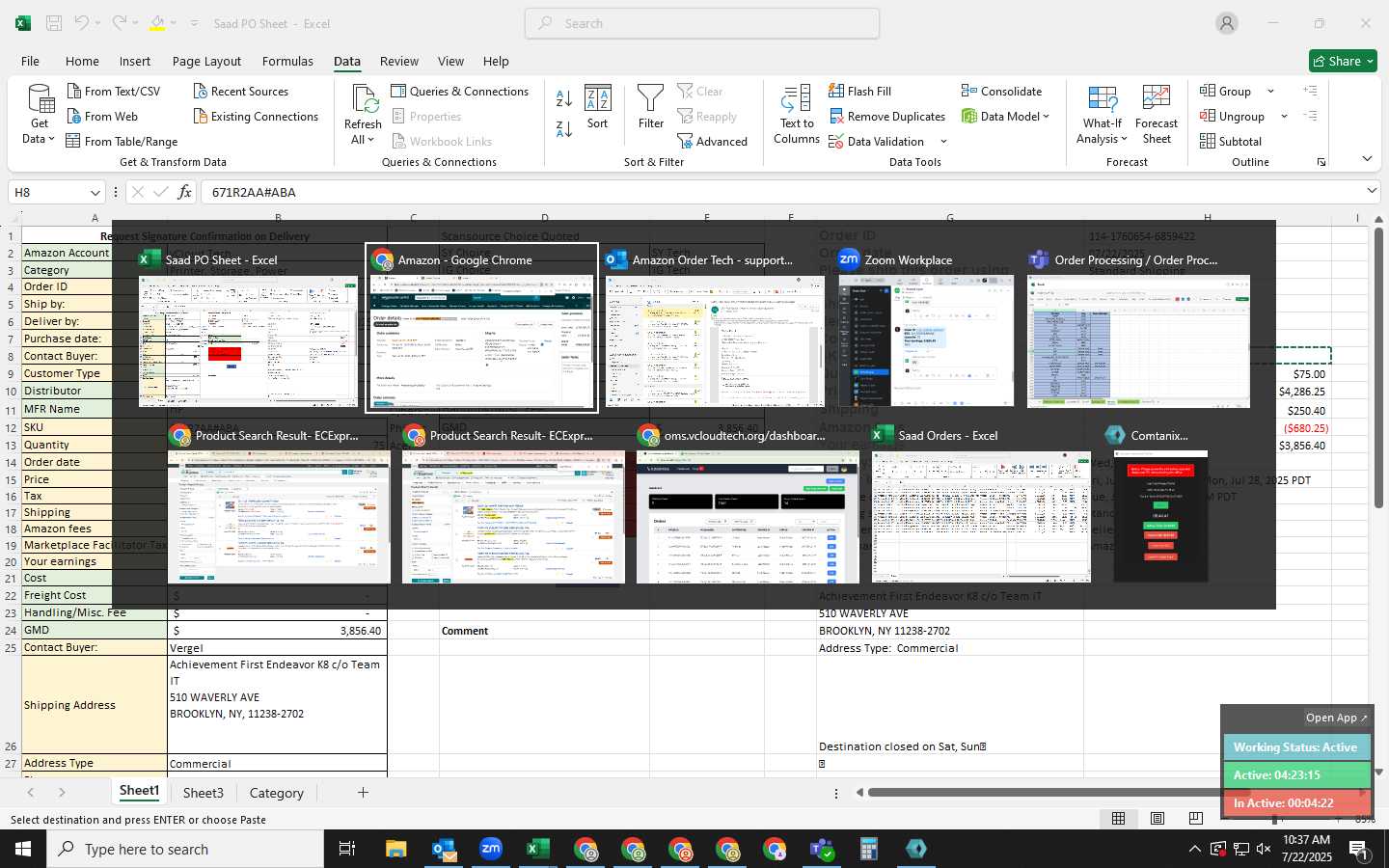The height and width of the screenshot is (868, 1389).
Task: Select the Category worksheet tab
Action: (277, 793)
